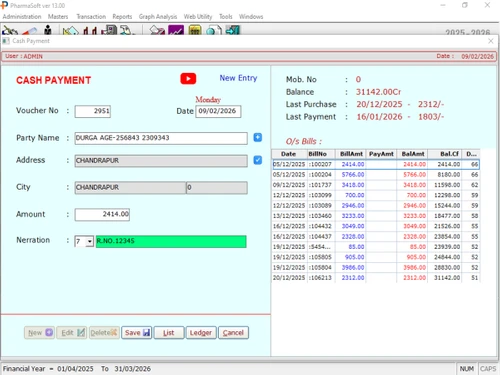Open the Reports menu

point(122,17)
